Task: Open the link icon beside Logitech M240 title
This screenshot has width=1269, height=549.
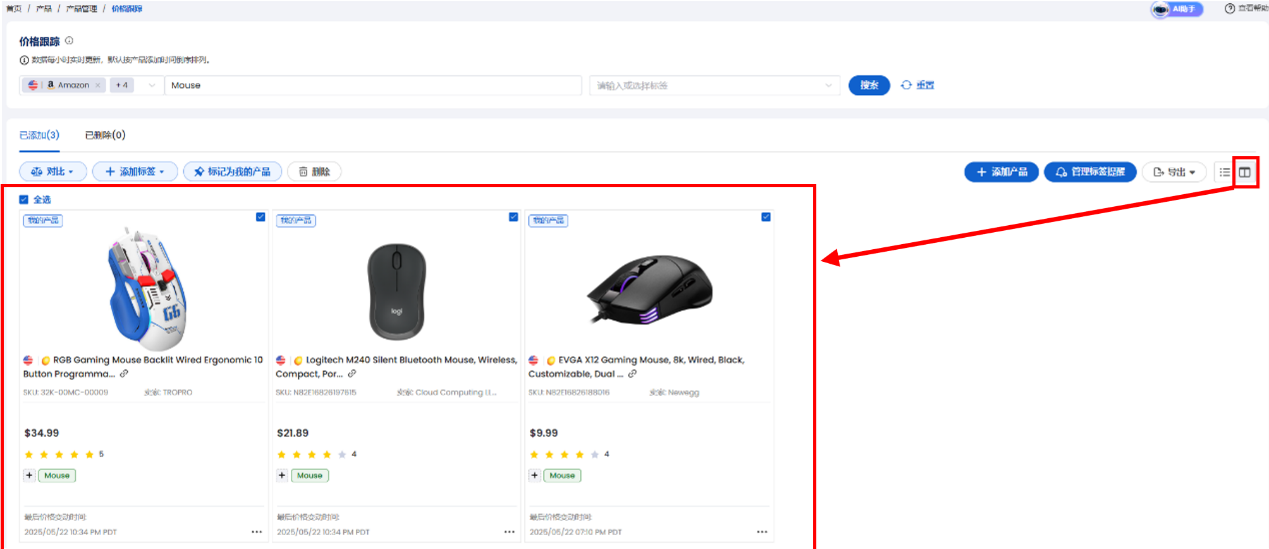Action: coord(352,374)
